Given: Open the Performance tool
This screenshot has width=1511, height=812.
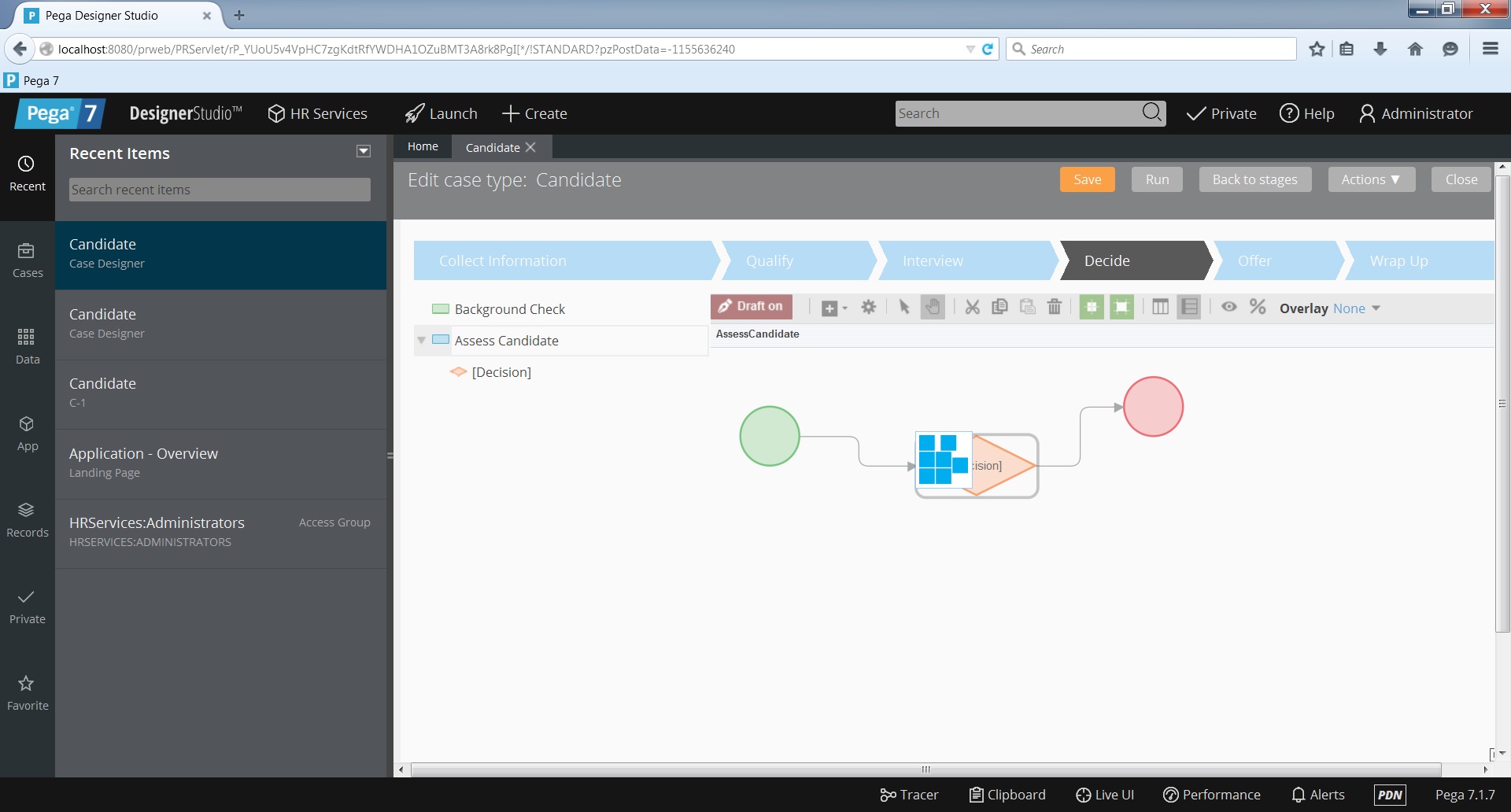Looking at the screenshot, I should pos(1212,795).
